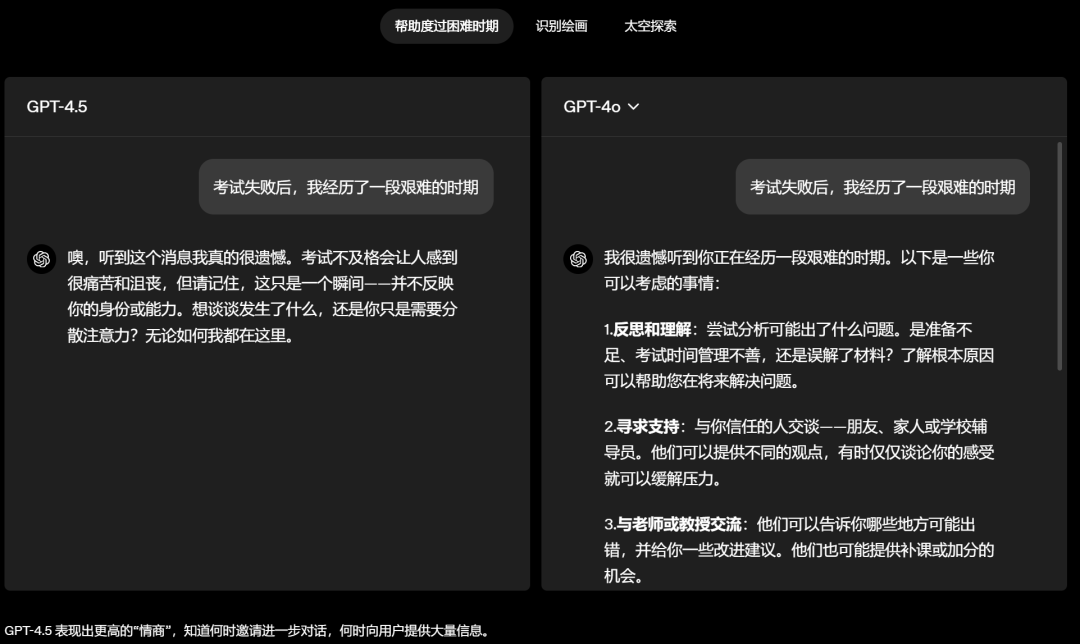Expand the model options next to GPT-4o
Image resolution: width=1080 pixels, height=644 pixels.
click(634, 107)
